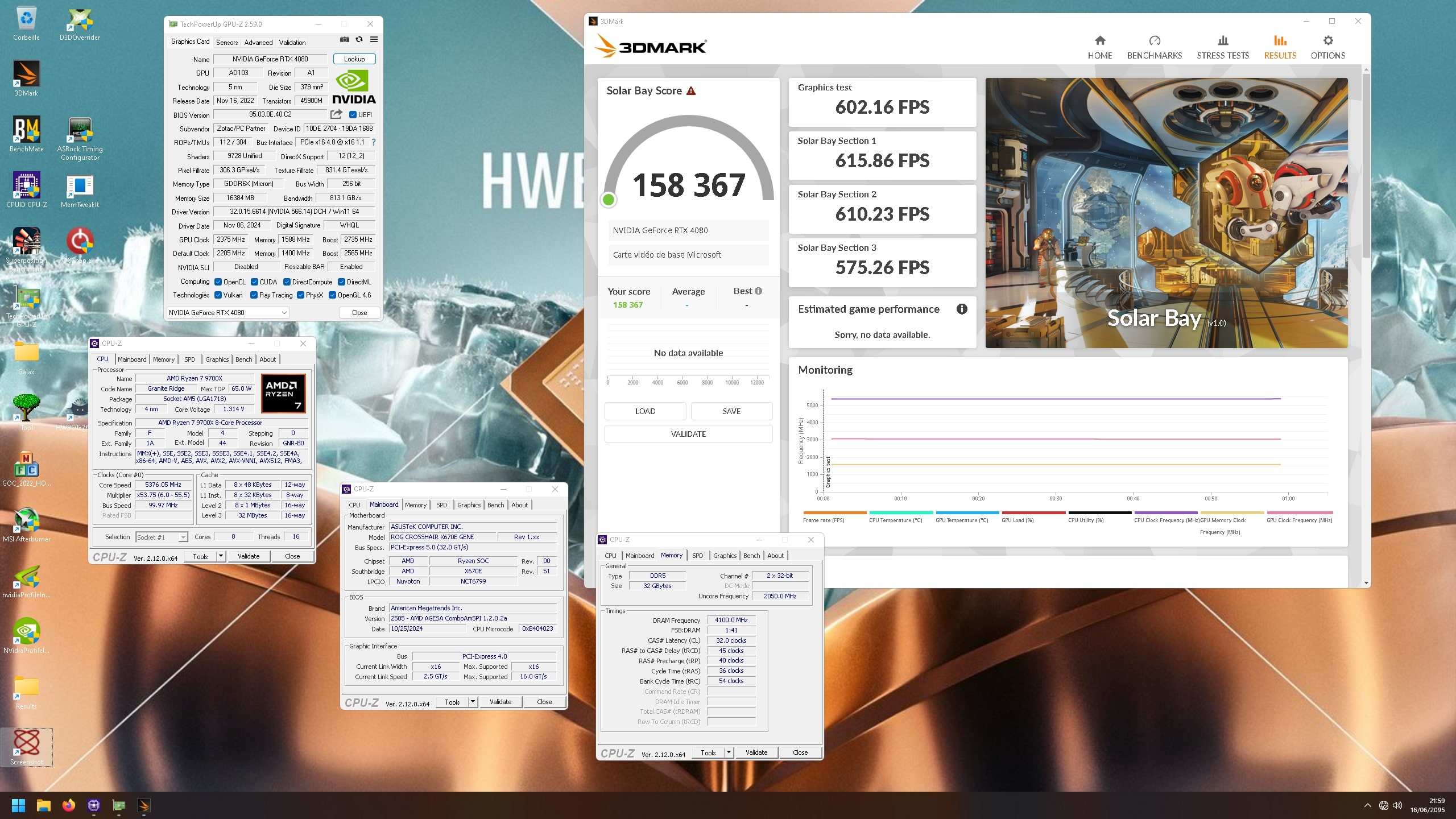
Task: Toggle the OpenGL 4.6 checkbox
Action: (x=333, y=295)
